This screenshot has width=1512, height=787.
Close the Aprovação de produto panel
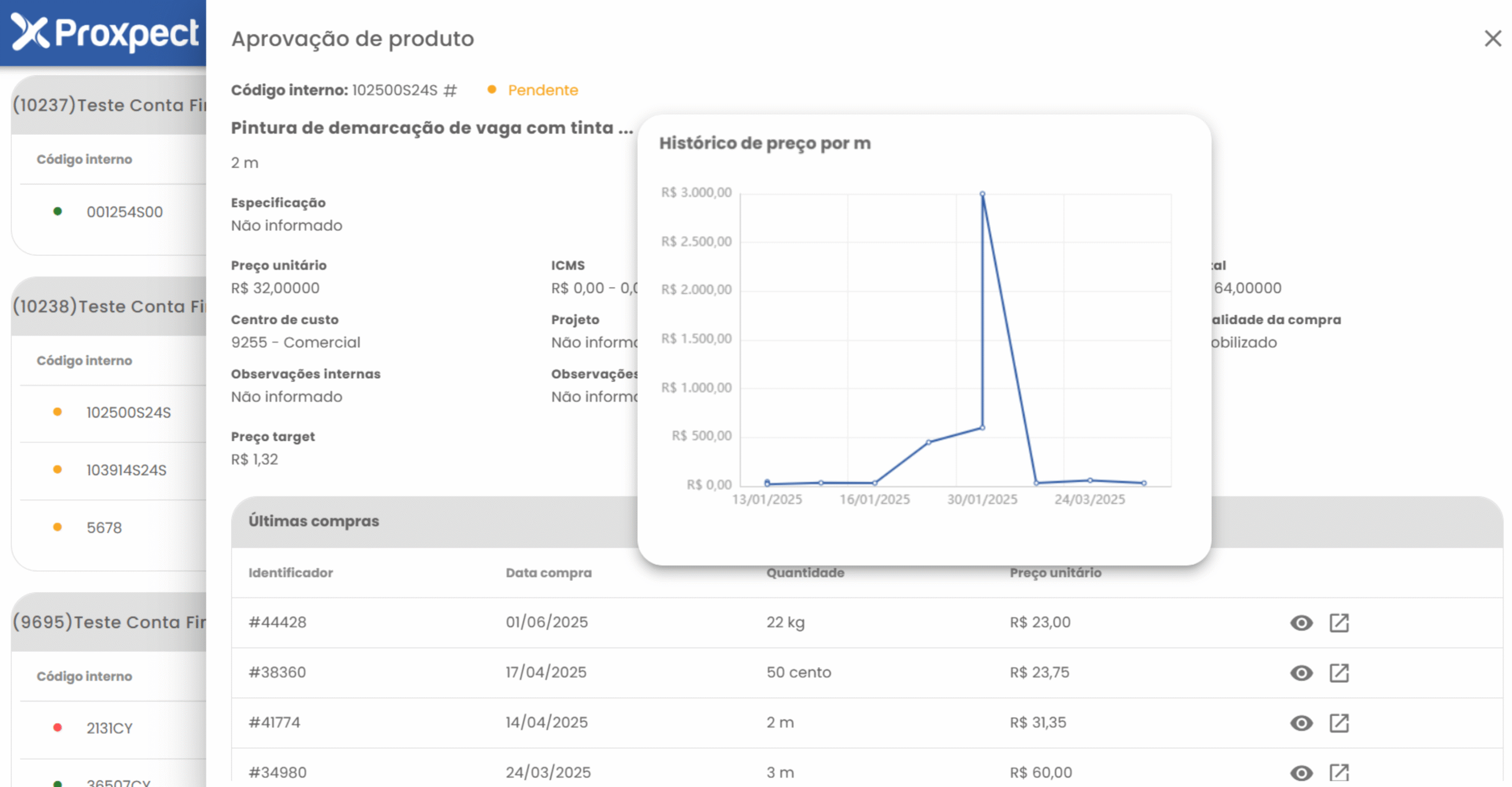tap(1492, 39)
